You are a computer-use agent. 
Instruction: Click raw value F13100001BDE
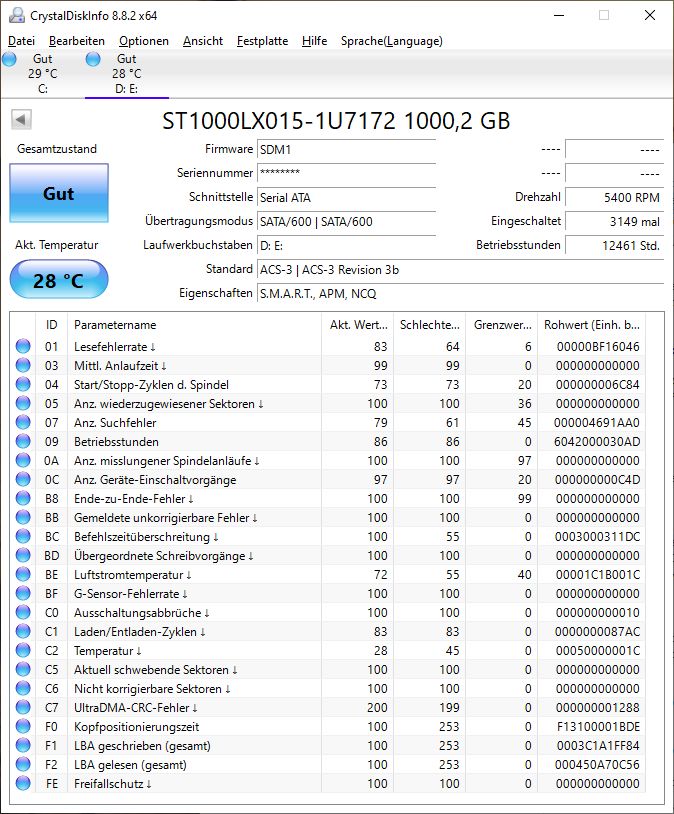coord(598,727)
